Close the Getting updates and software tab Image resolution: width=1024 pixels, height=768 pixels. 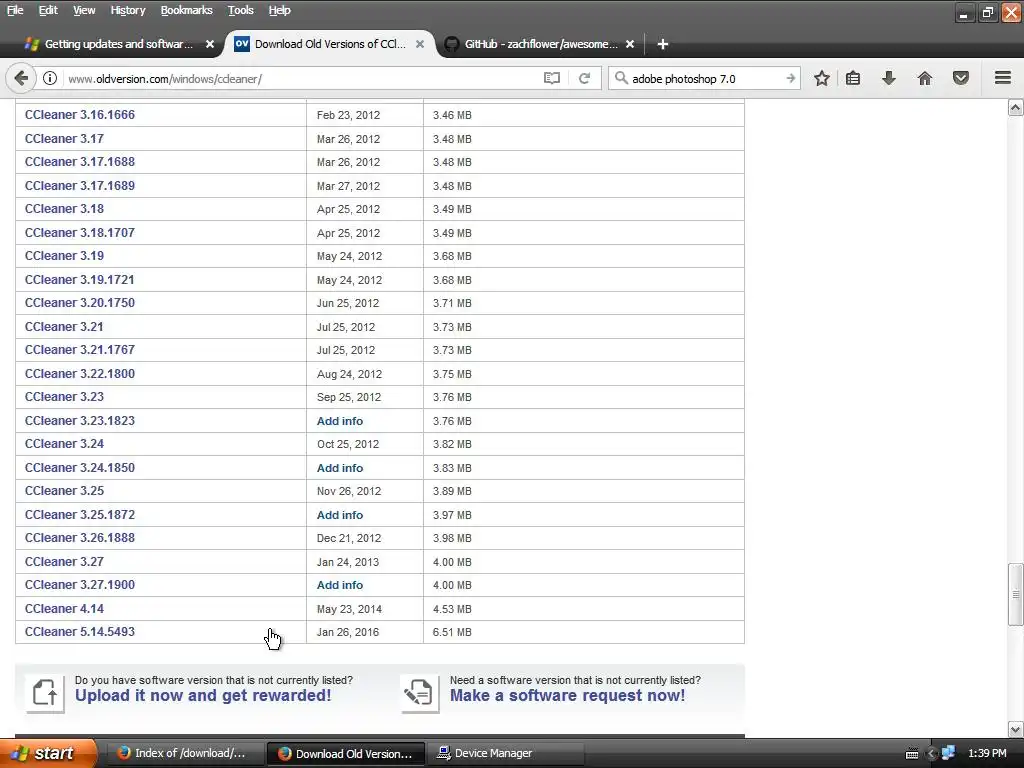click(210, 44)
